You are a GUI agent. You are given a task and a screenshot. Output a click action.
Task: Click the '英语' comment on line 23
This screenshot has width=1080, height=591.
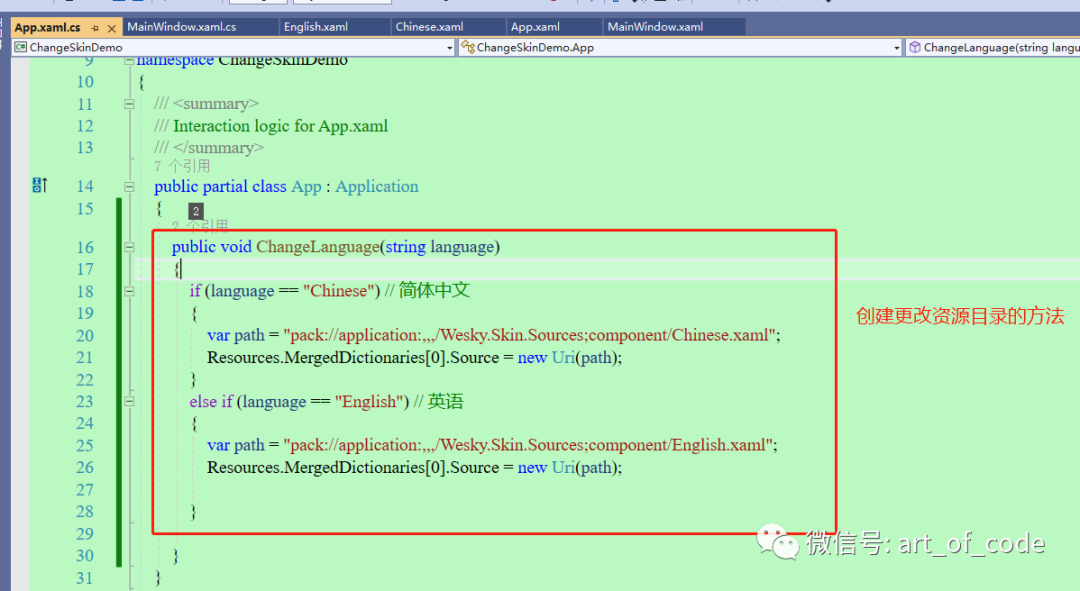click(x=445, y=401)
